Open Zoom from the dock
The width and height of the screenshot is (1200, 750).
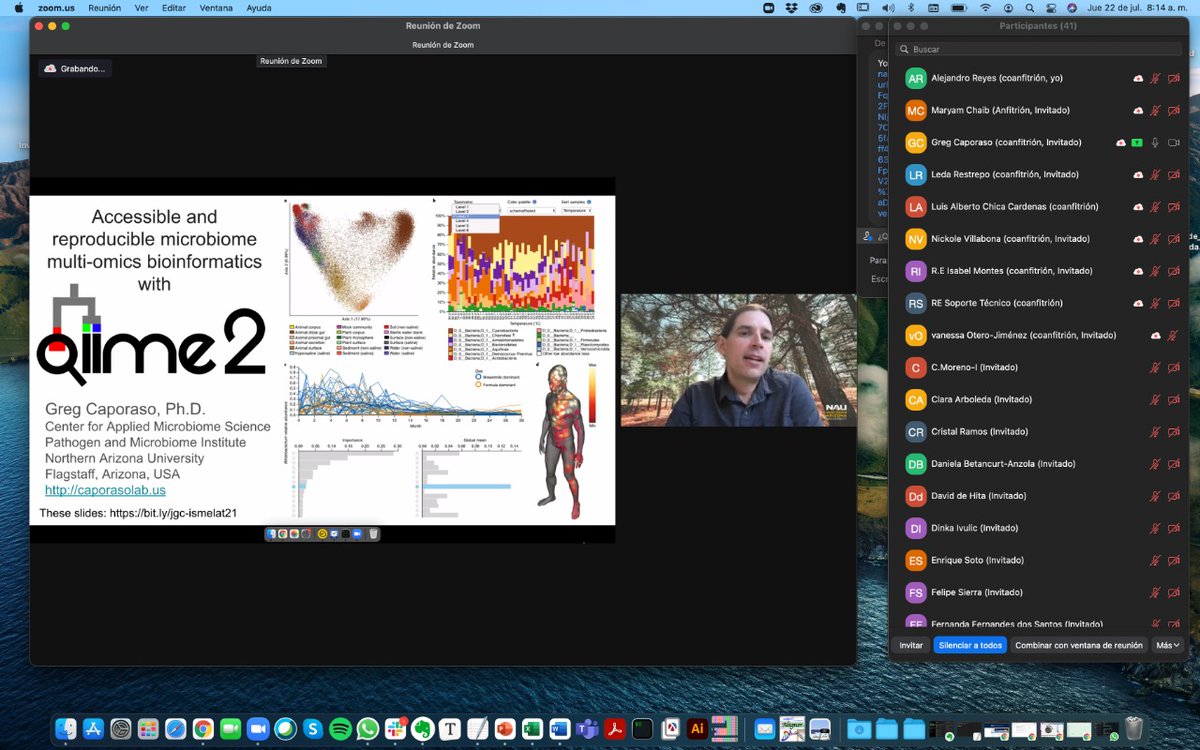click(258, 728)
